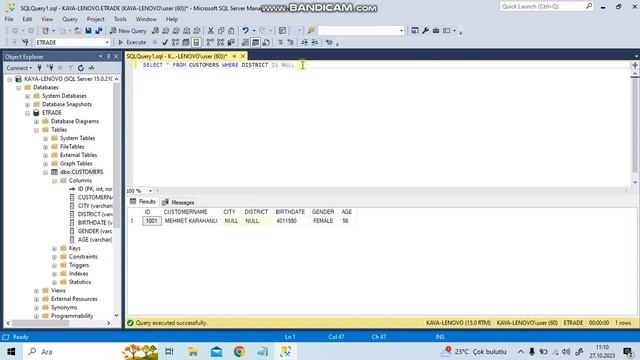Select Results to Text option

tap(245, 42)
